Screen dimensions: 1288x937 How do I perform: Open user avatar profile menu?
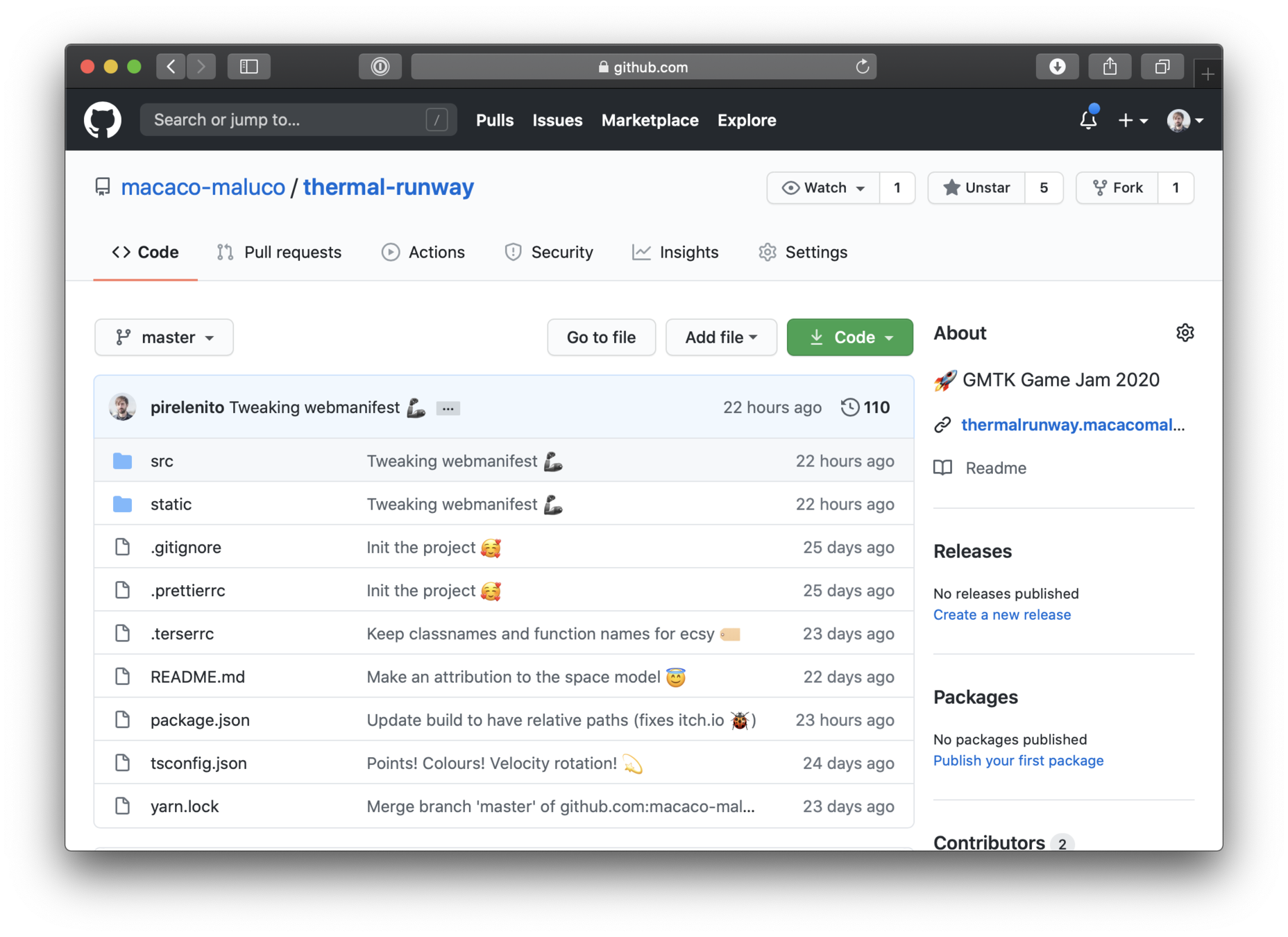(x=1185, y=121)
